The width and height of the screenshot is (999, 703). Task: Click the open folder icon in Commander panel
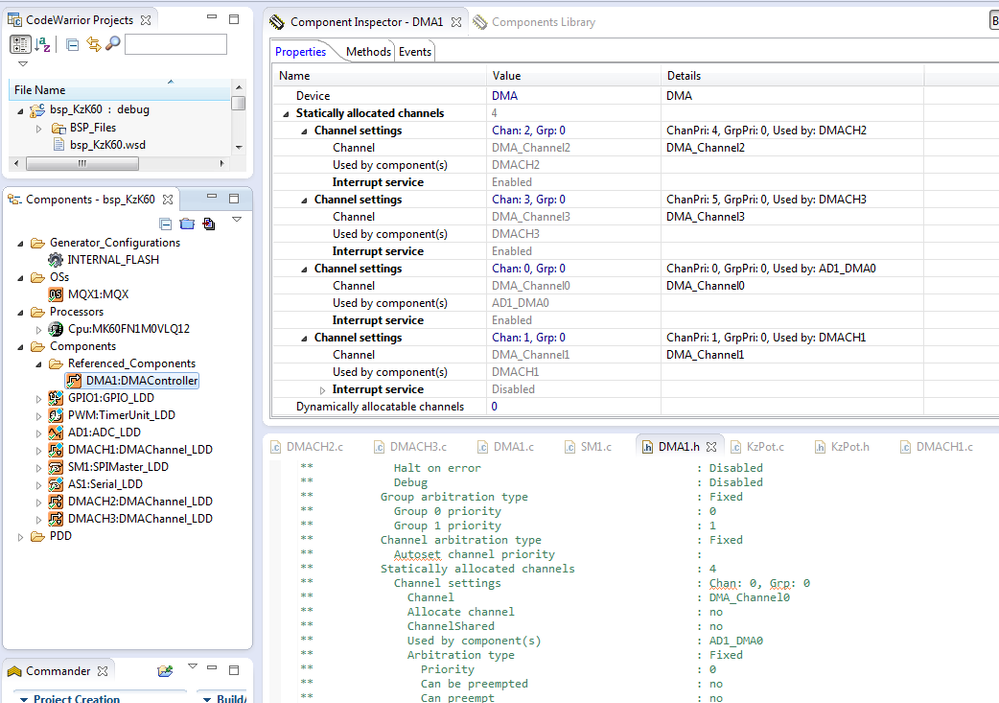coord(165,671)
